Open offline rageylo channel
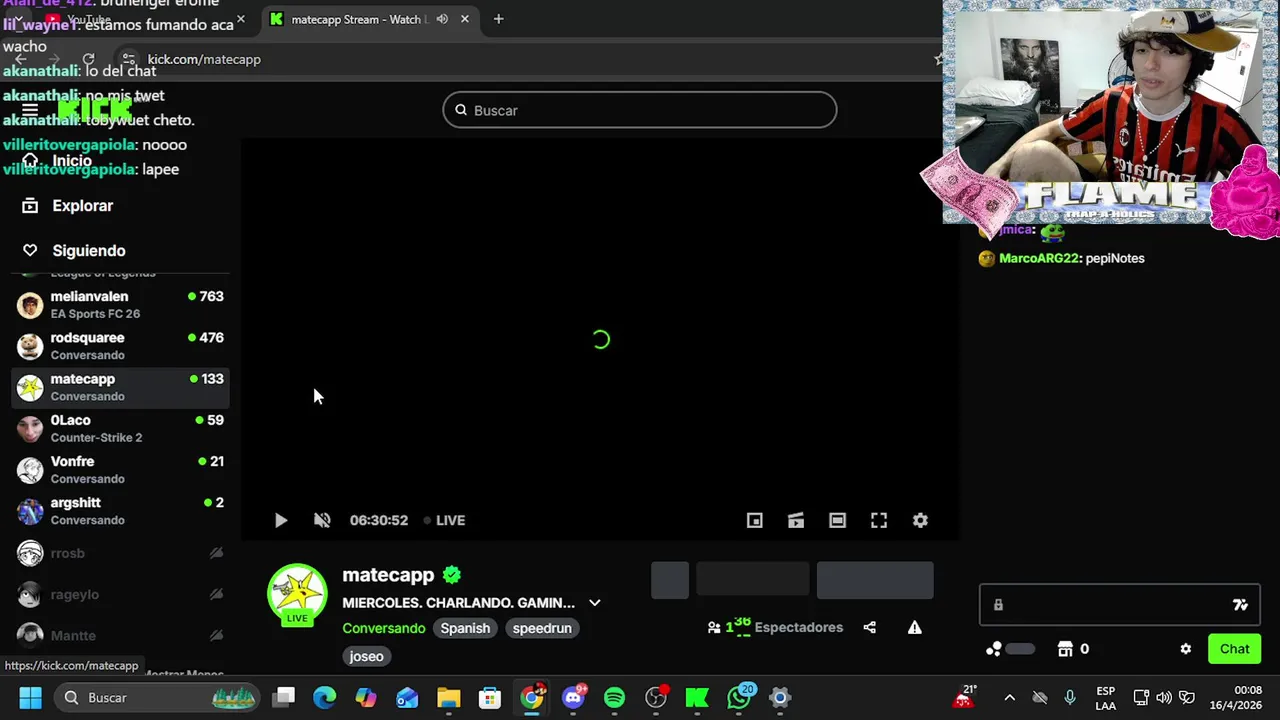1280x720 pixels. point(120,594)
